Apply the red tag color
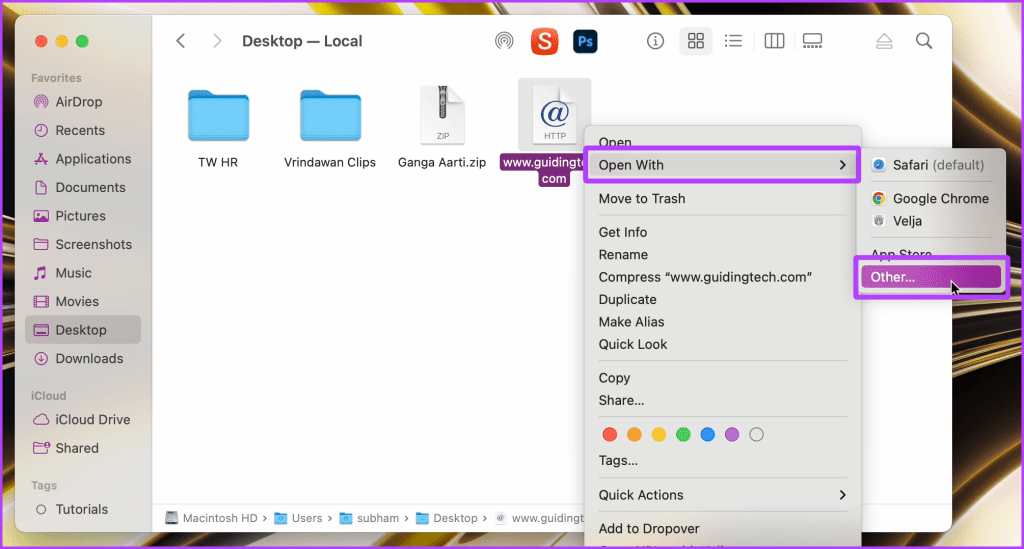The width and height of the screenshot is (1024, 549). click(609, 435)
